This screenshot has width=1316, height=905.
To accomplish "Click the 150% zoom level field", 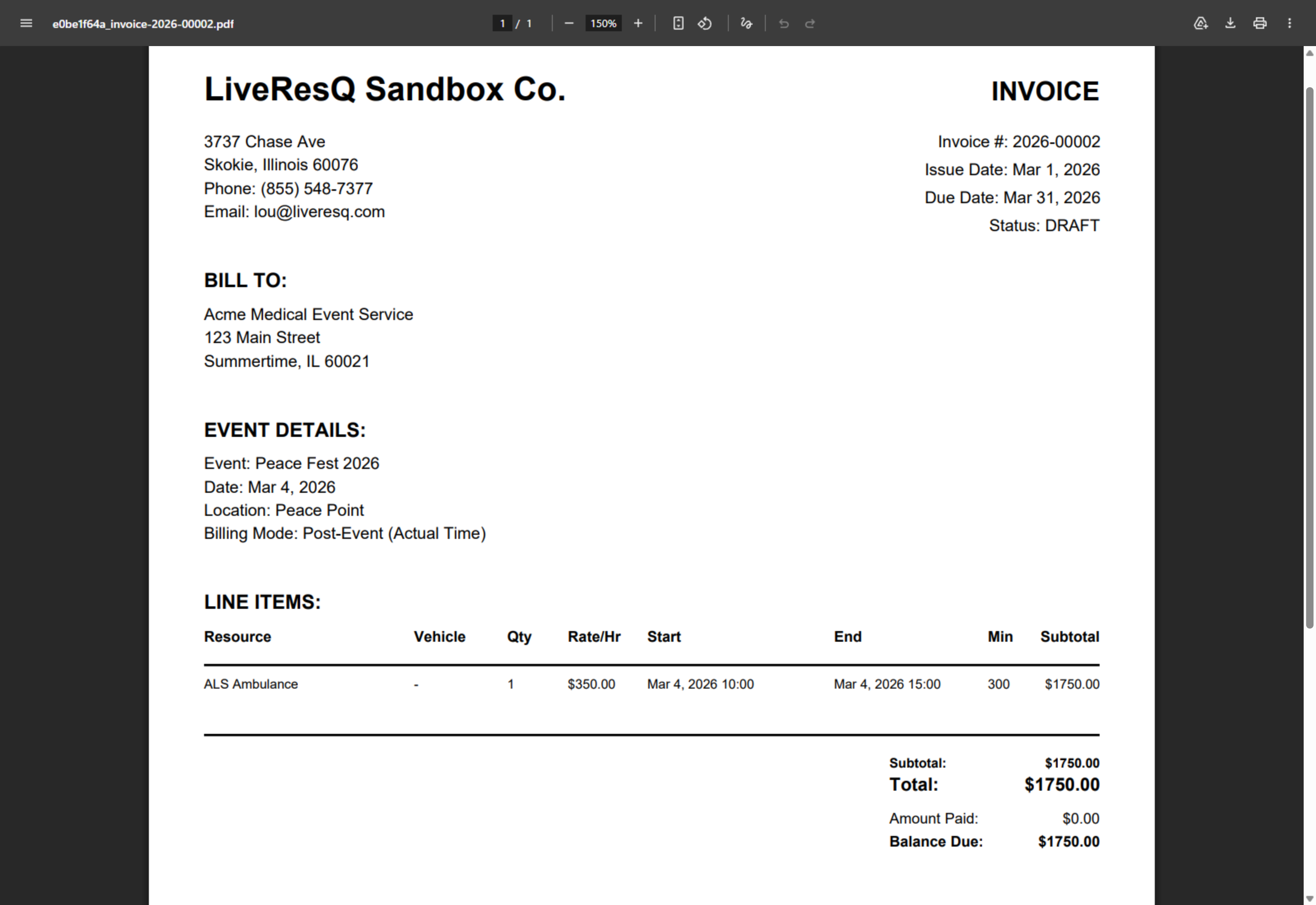I will [x=603, y=23].
